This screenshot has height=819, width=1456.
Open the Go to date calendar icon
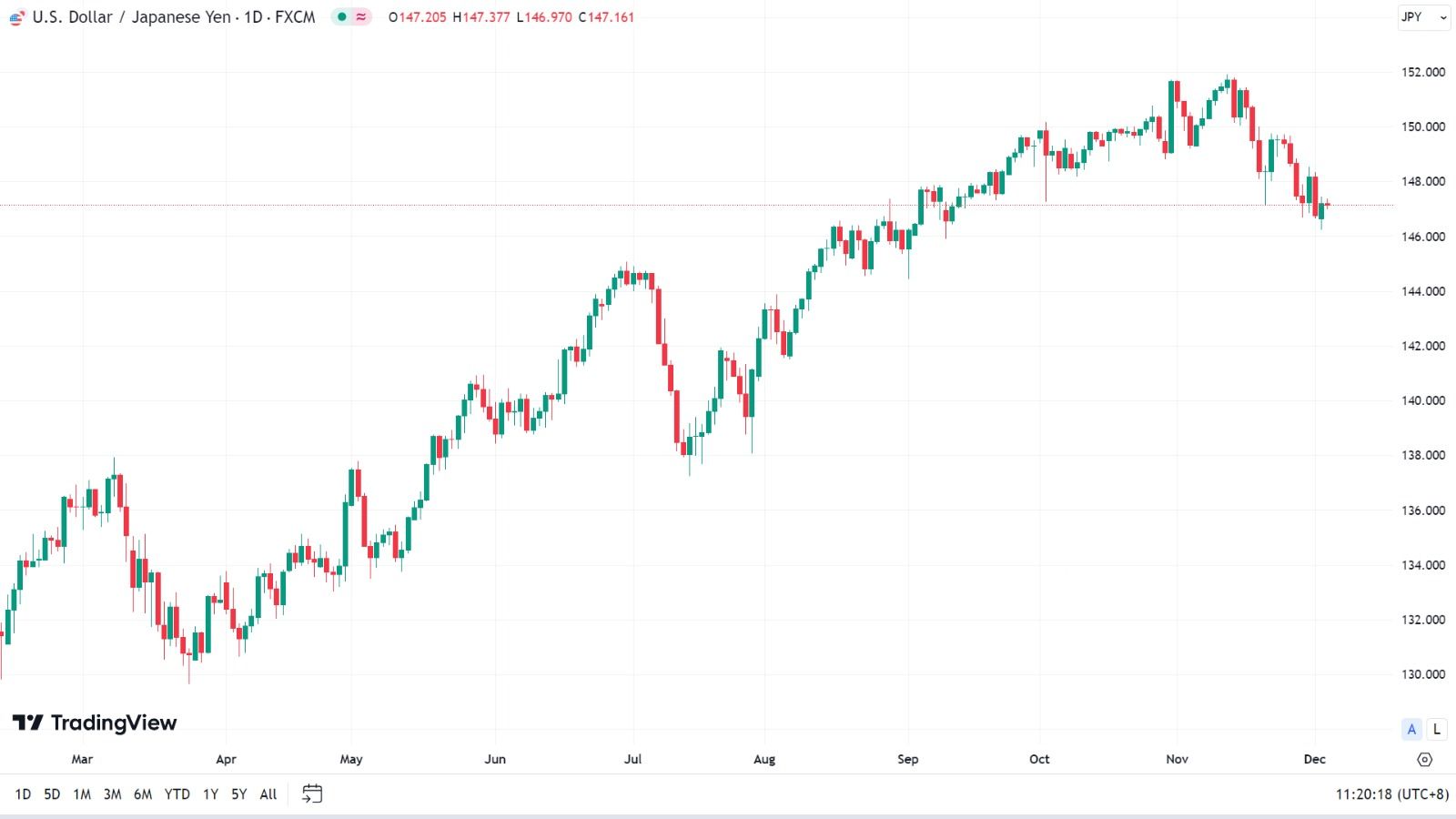[x=312, y=794]
